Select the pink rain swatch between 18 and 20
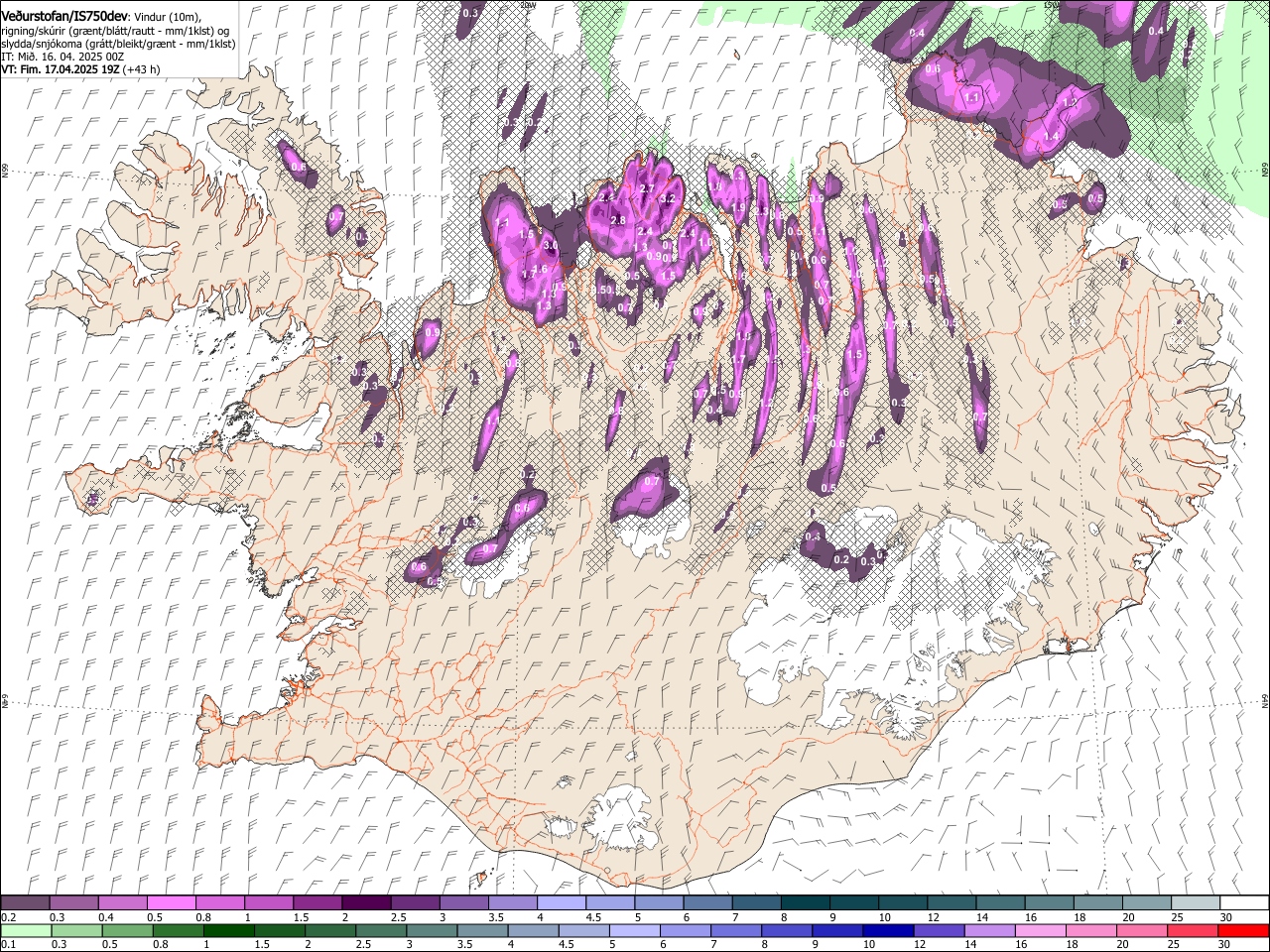Viewport: 1270px width, 952px height. [x=1091, y=930]
